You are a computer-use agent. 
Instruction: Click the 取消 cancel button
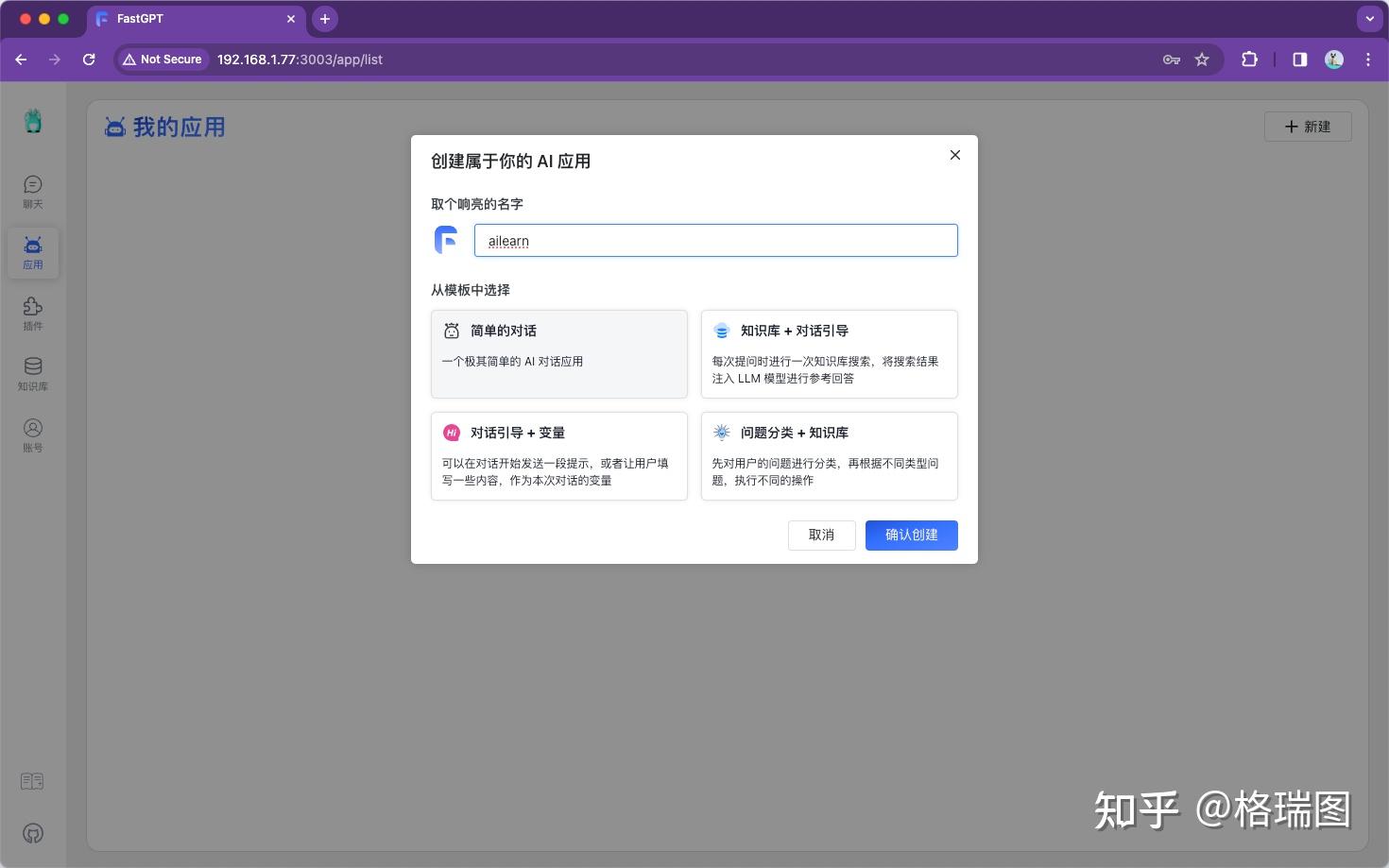point(821,535)
